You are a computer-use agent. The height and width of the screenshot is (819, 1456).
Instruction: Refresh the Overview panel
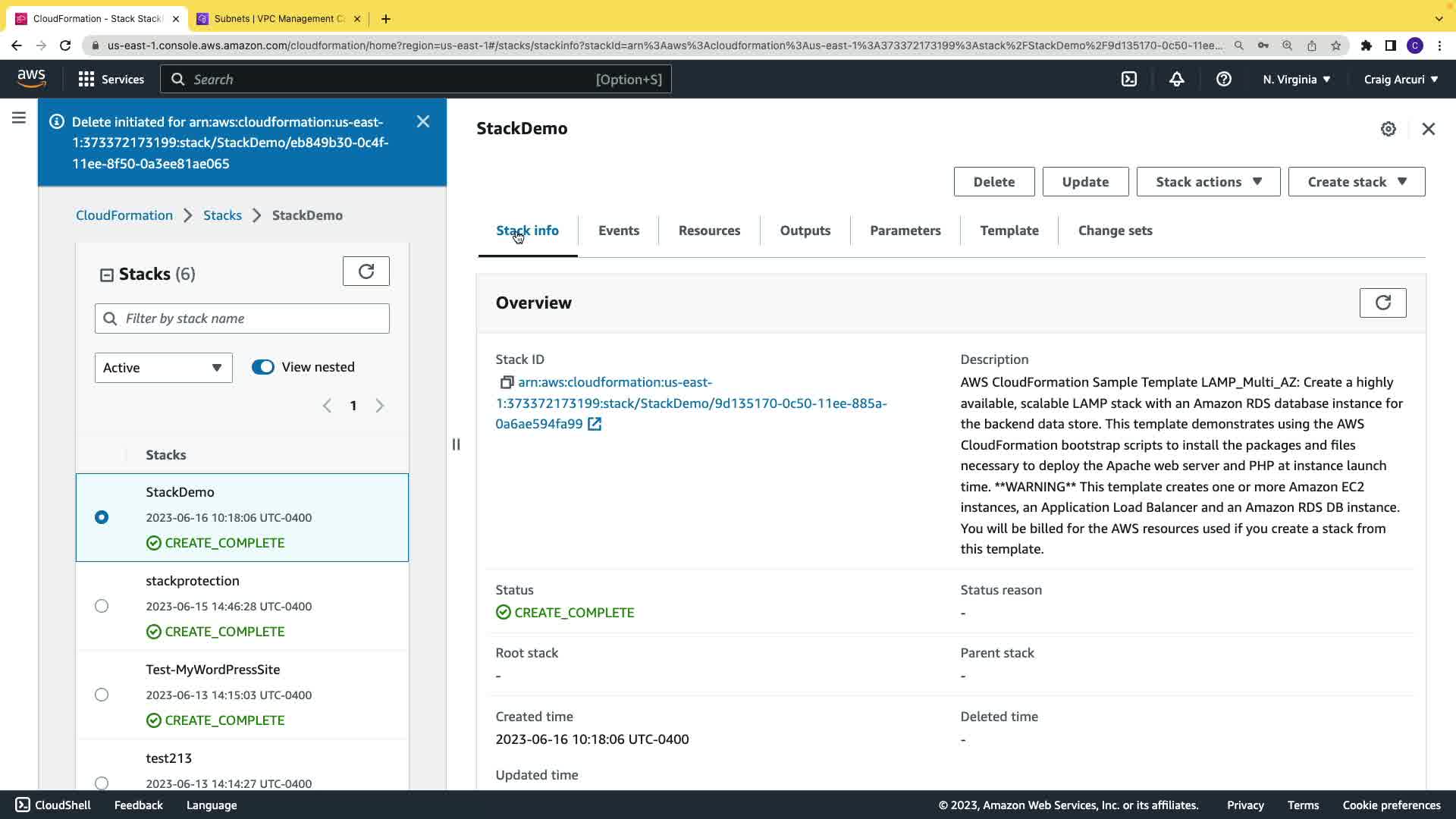click(x=1382, y=303)
